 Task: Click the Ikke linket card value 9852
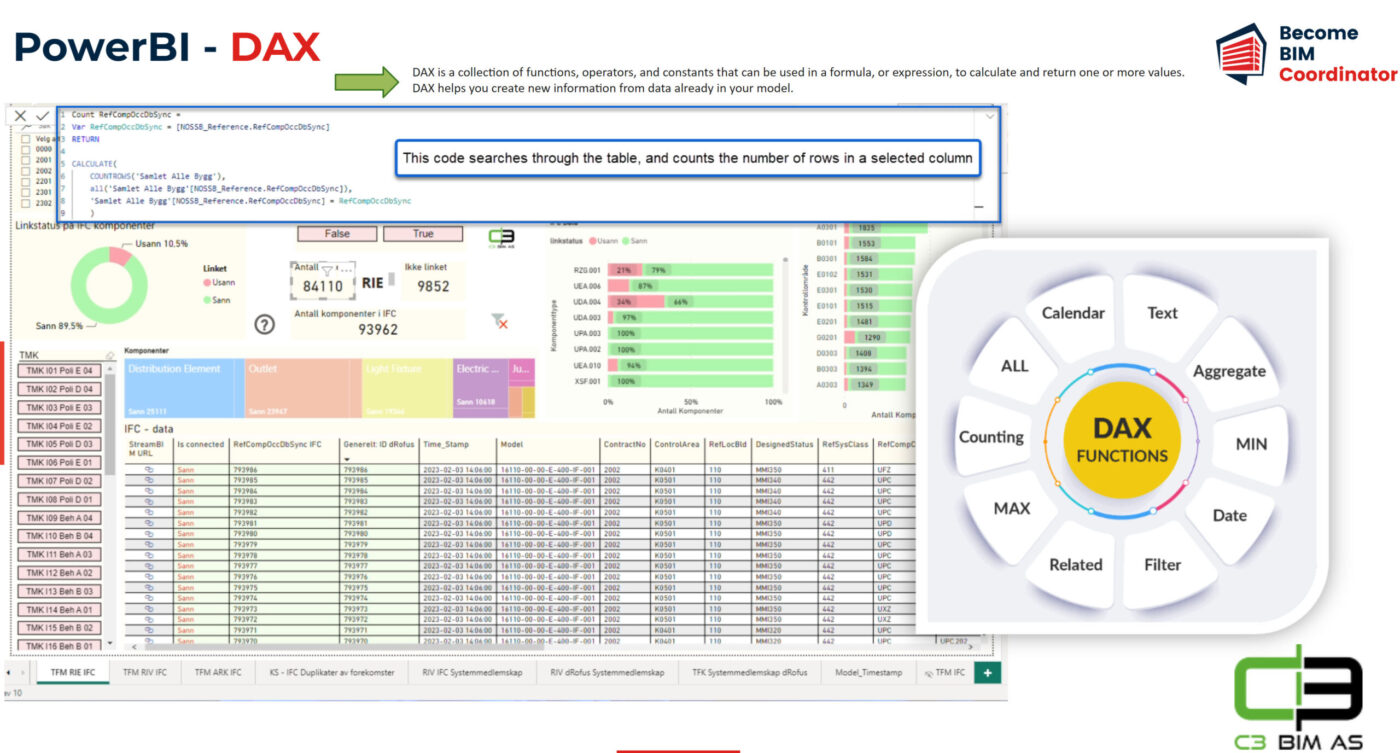(433, 287)
